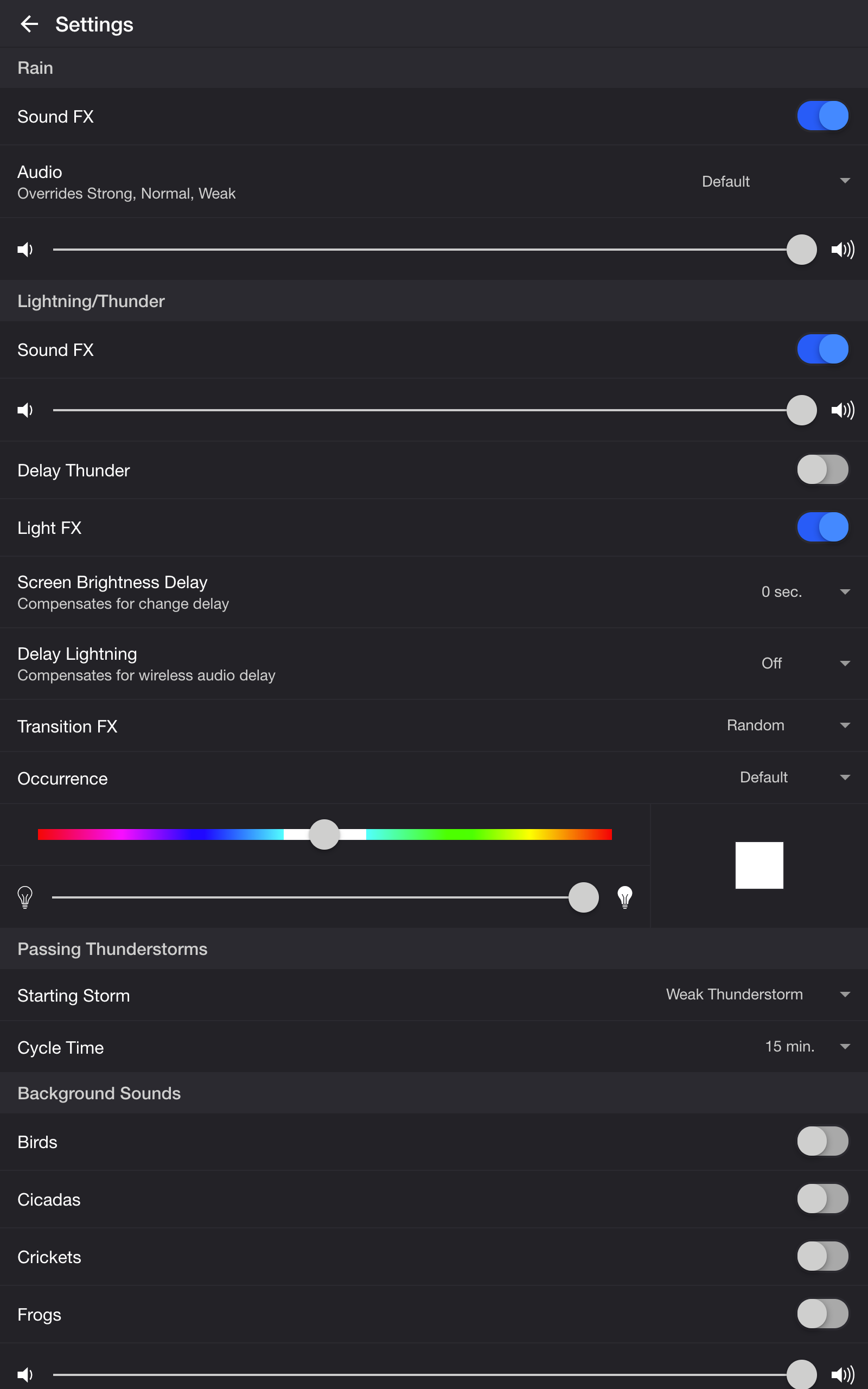868x1389 pixels.
Task: Click the quiet speaker icon under Lightning/Thunder
Action: coord(25,410)
